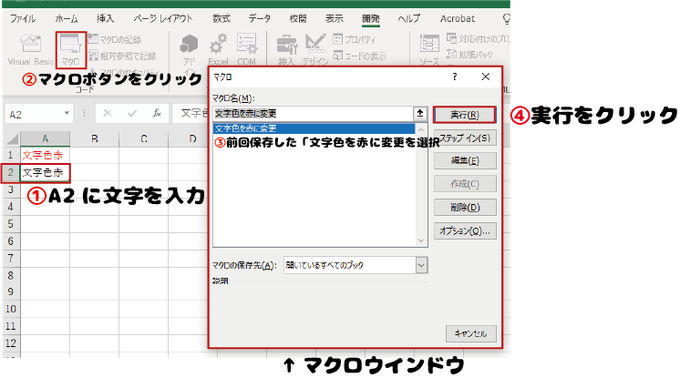
Task: Switch to the データ tab
Action: tap(259, 19)
